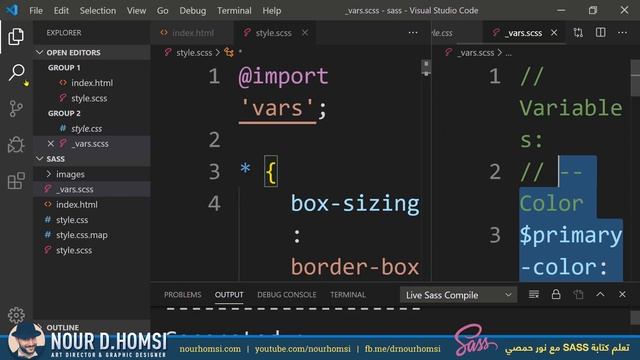This screenshot has height=360, width=640.
Task: Open the Extensions view
Action: pyautogui.click(x=16, y=180)
